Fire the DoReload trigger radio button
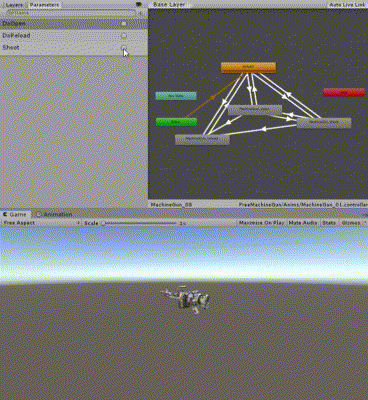 (x=124, y=35)
